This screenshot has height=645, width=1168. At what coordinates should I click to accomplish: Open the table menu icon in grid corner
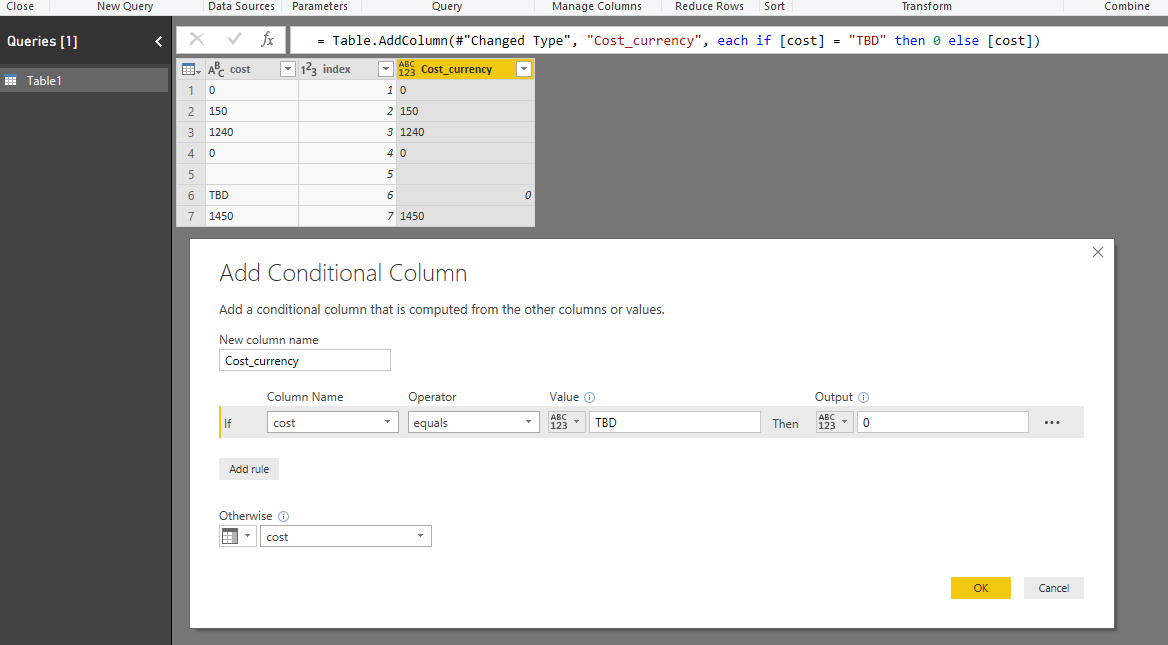[191, 69]
